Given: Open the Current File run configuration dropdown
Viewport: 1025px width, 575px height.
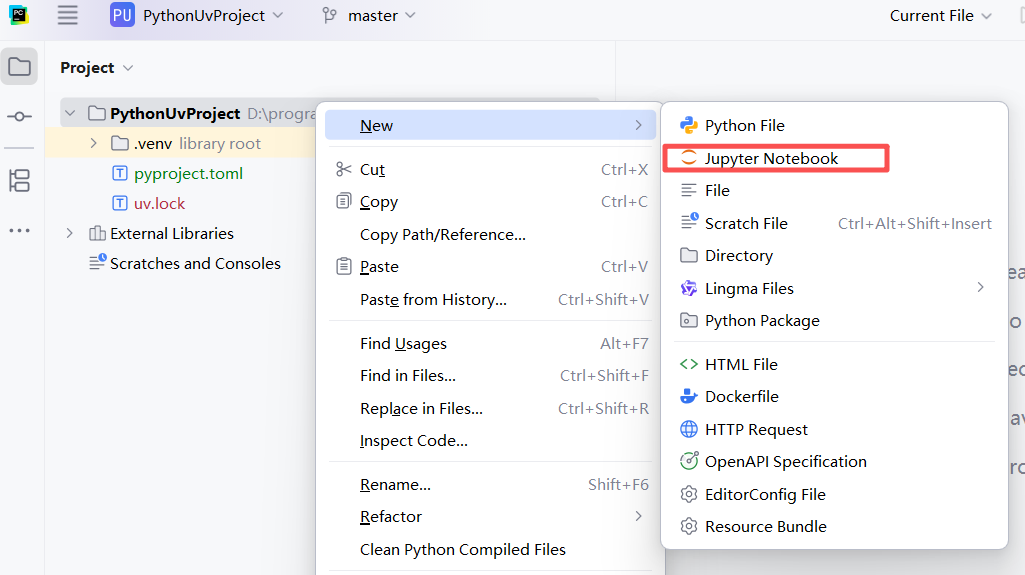Looking at the screenshot, I should 941,16.
